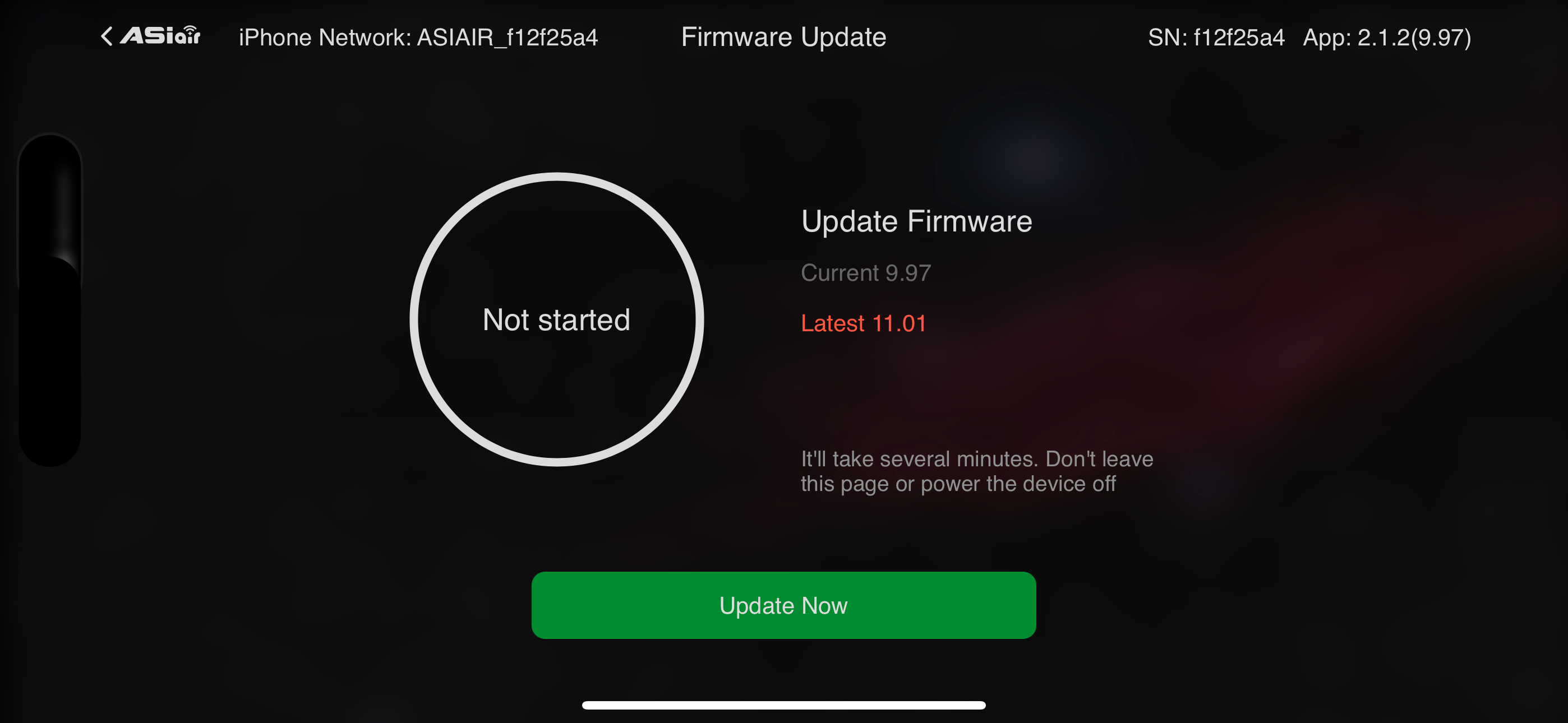Tap the Update Firmware heading
The image size is (1568, 723).
917,221
